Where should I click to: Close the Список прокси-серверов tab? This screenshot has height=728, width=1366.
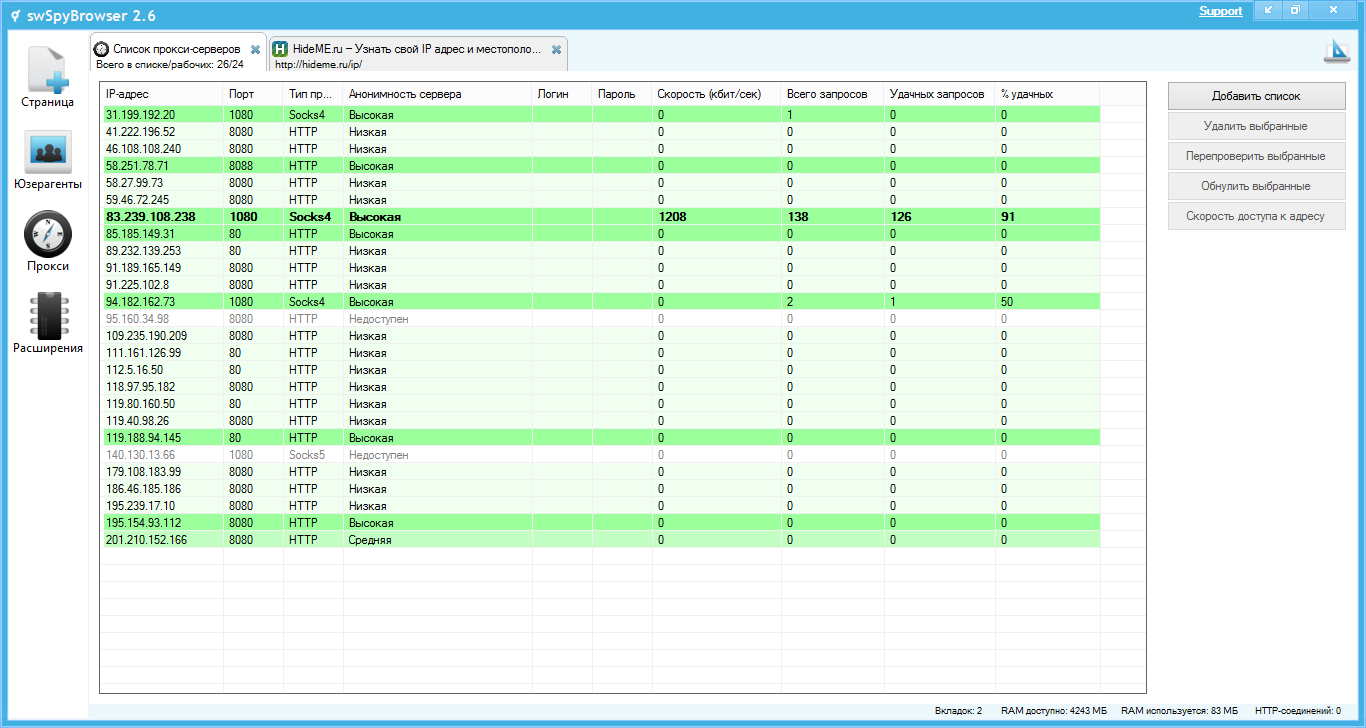[255, 49]
